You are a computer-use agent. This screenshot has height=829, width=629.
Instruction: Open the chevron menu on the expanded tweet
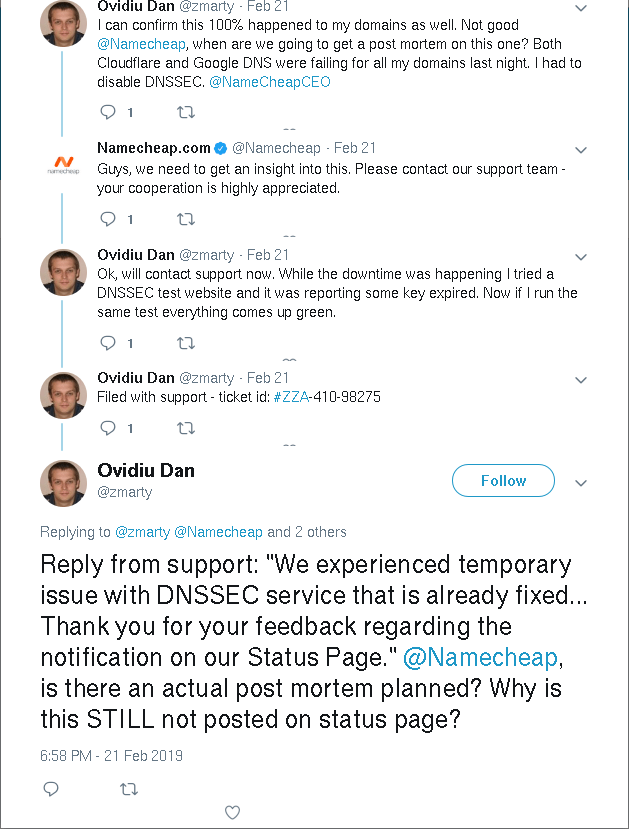click(580, 481)
